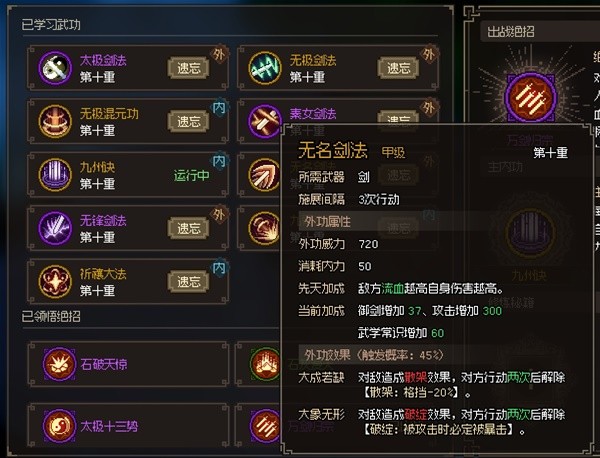Click the 外 tag on 太极剑法
This screenshot has height=458, width=600.
pyautogui.click(x=219, y=54)
